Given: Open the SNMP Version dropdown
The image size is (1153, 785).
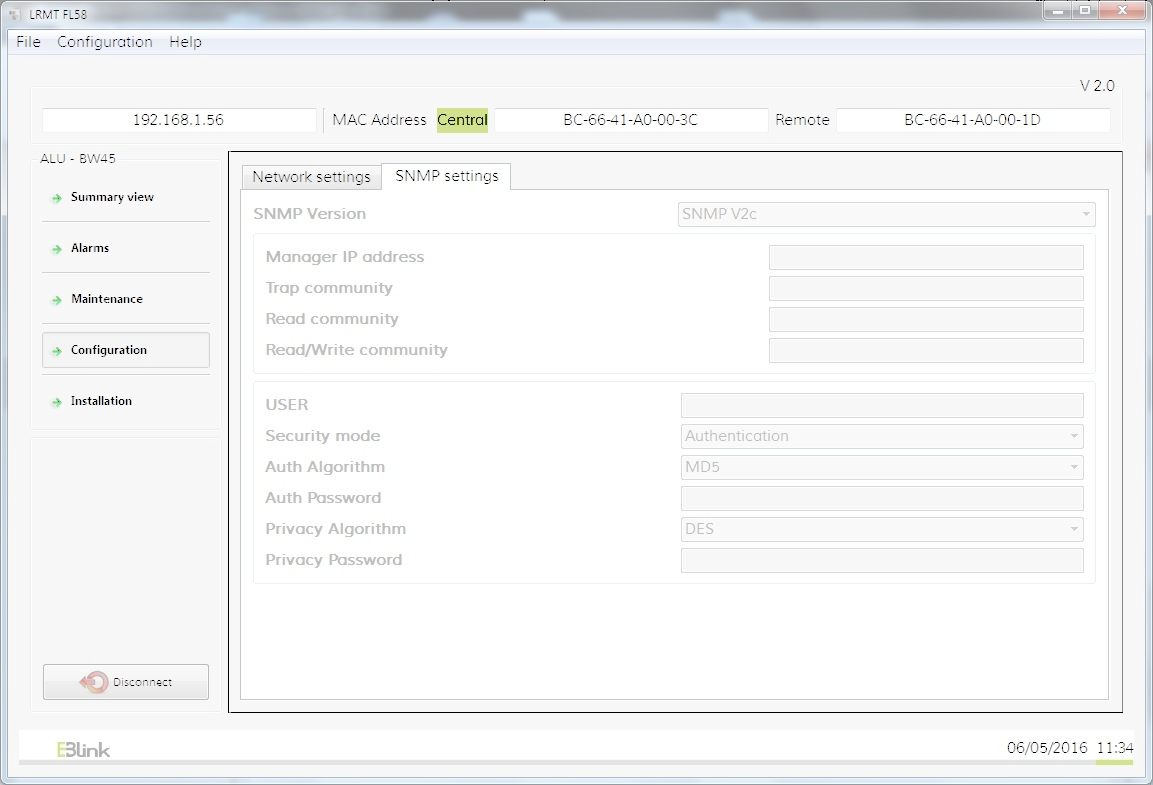Looking at the screenshot, I should click(x=886, y=214).
